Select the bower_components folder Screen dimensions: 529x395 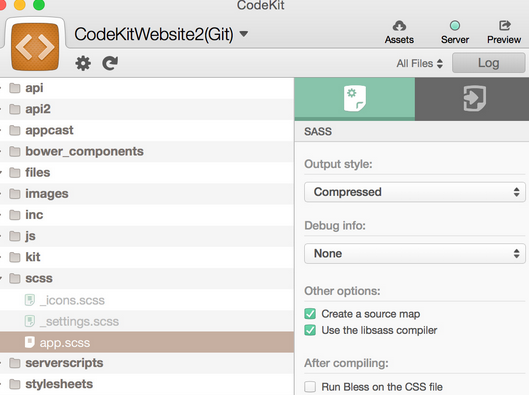[147, 151]
